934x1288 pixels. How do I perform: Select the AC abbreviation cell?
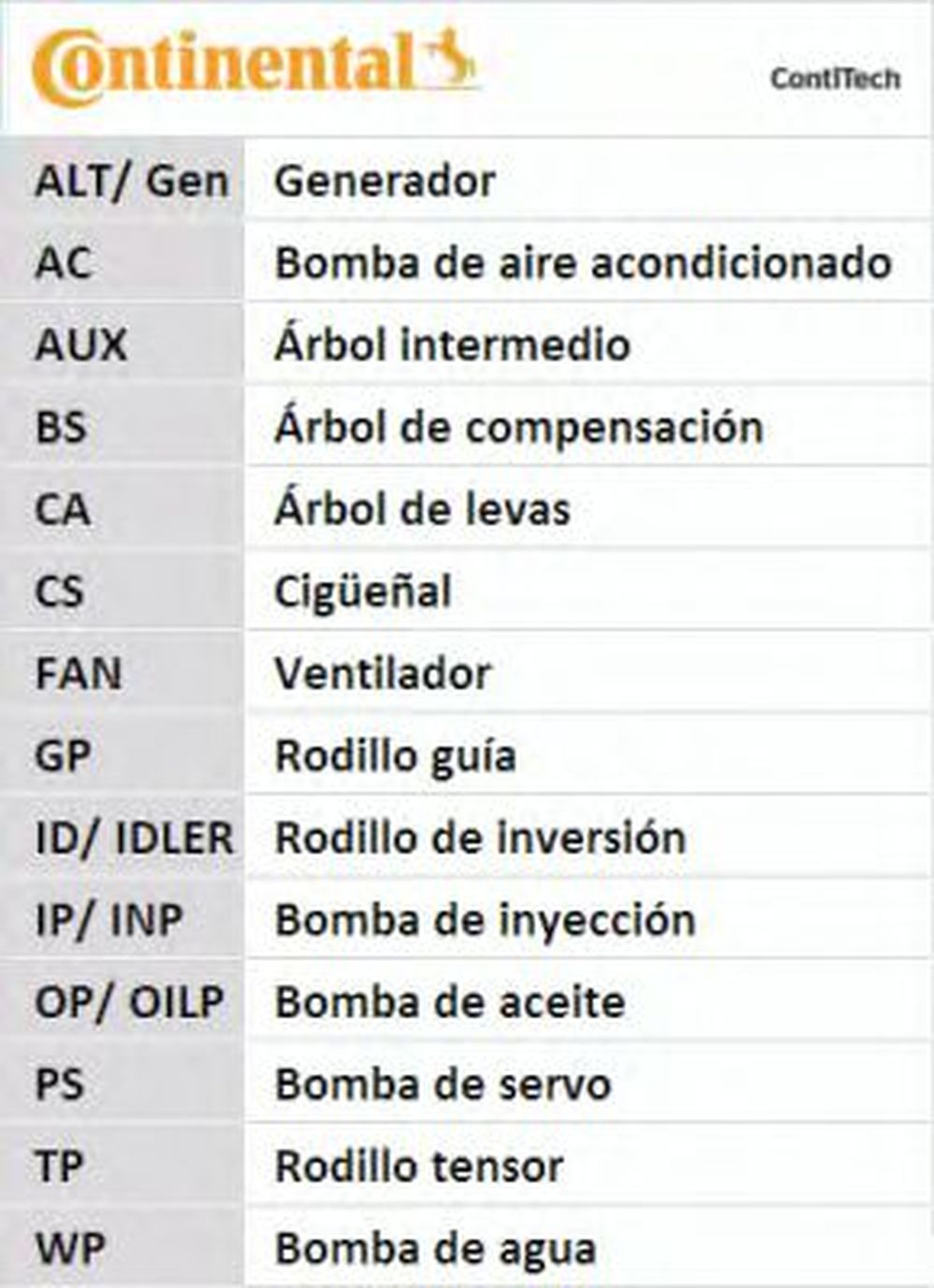[x=64, y=262]
